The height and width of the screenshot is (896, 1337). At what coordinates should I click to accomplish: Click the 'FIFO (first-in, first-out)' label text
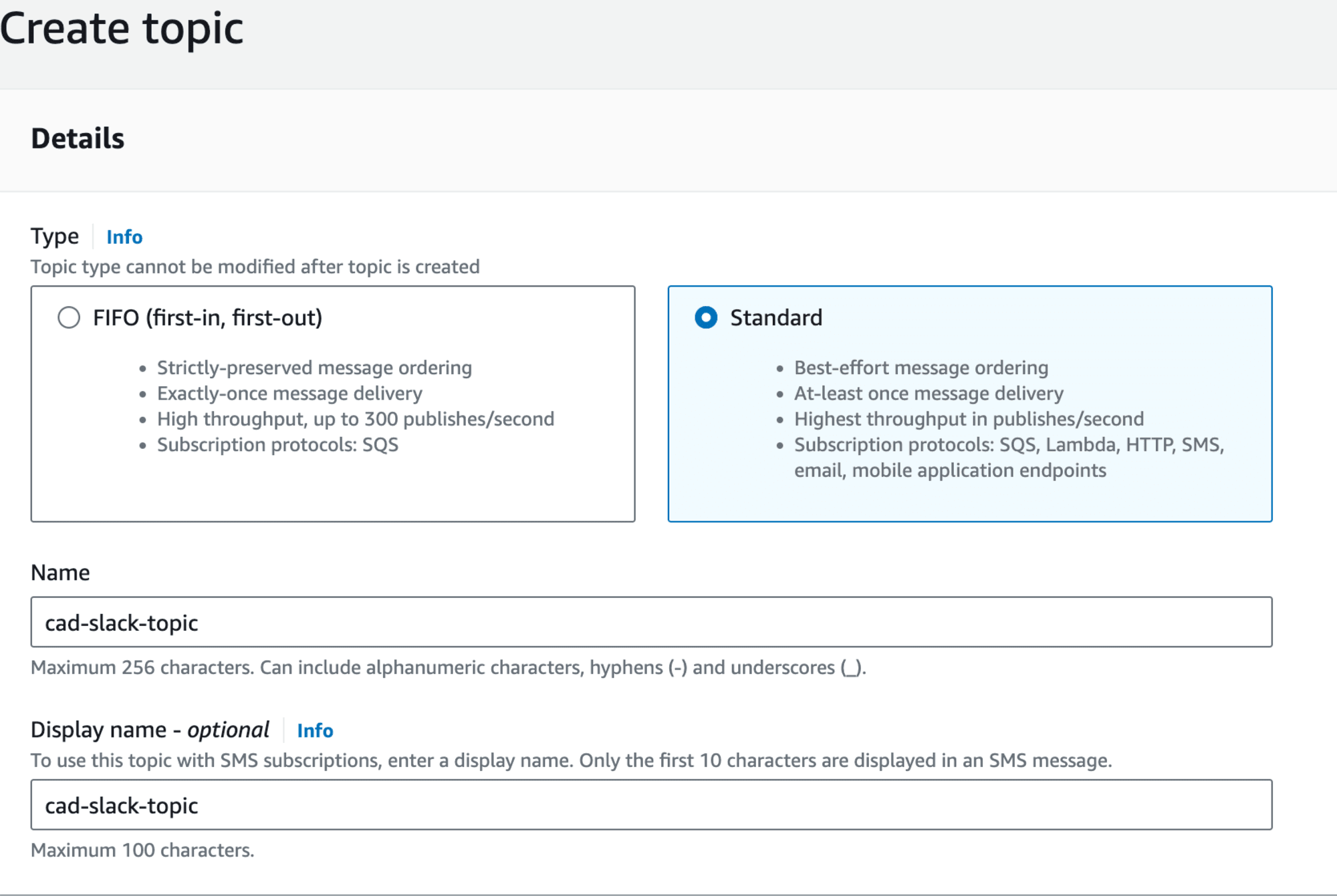(x=207, y=317)
